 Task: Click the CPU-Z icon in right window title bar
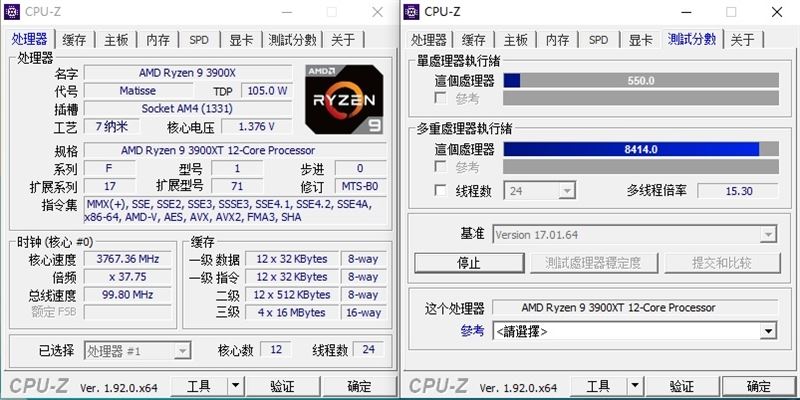click(x=411, y=12)
